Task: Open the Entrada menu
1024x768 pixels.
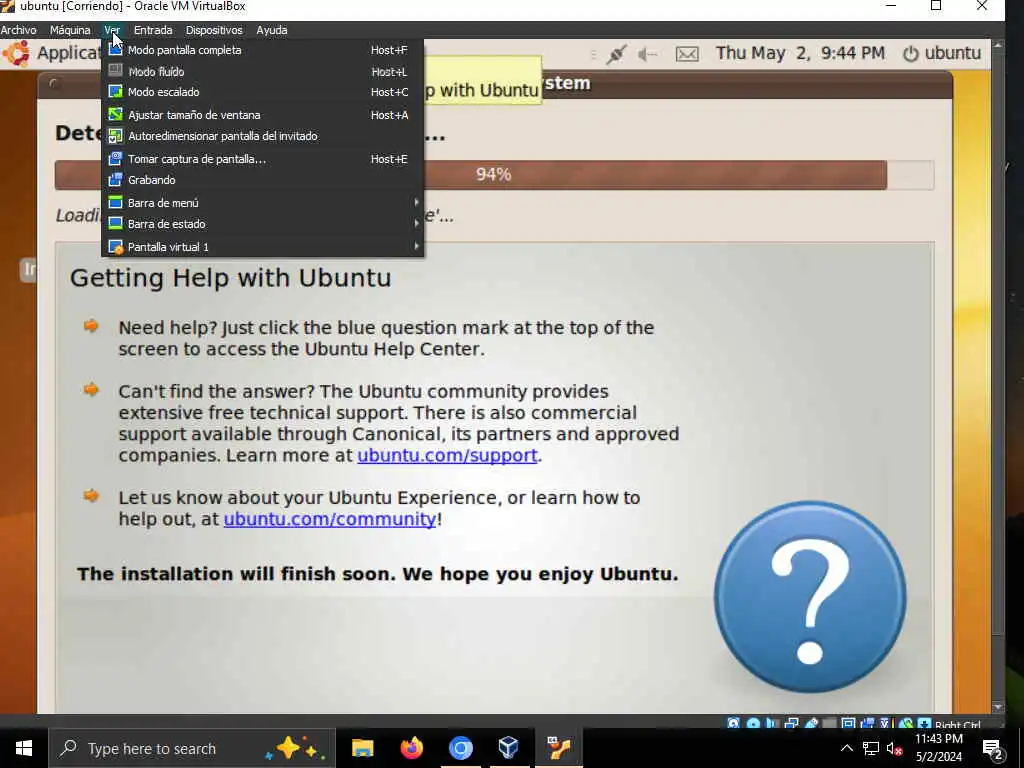Action: [x=153, y=30]
